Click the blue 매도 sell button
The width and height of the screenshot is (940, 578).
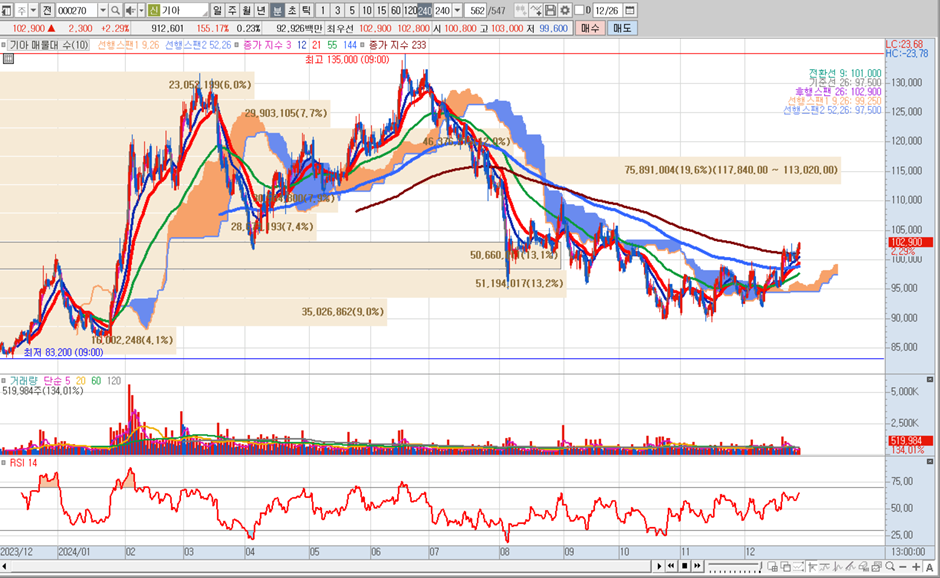point(622,28)
